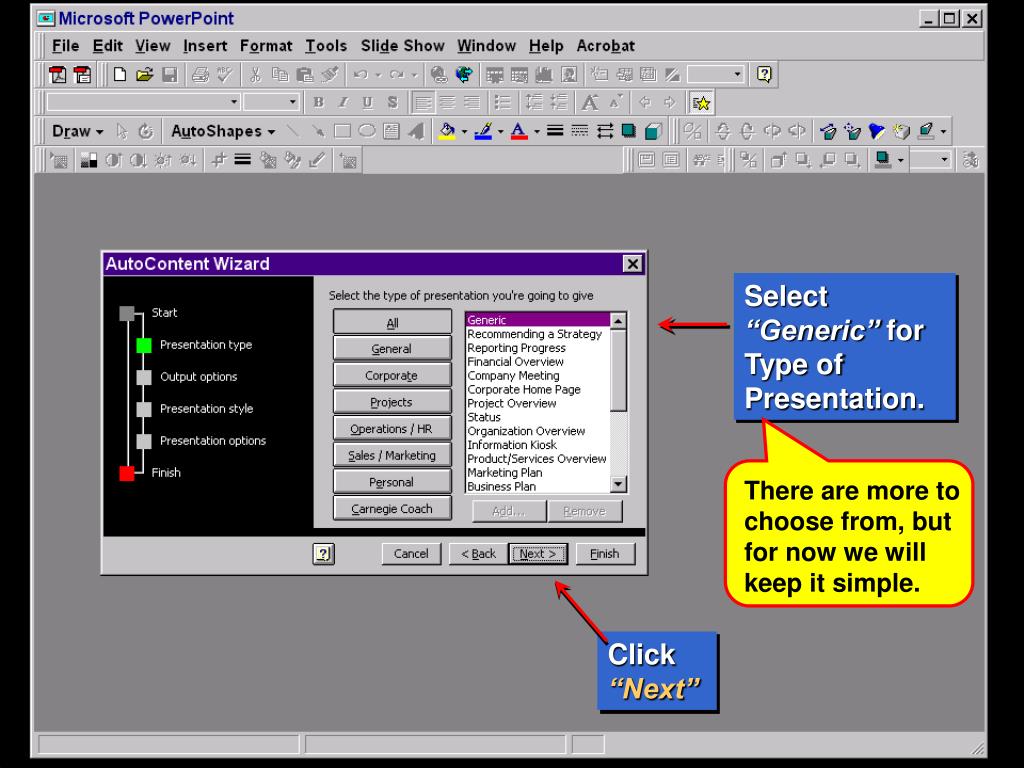
Task: Click the Copy icon
Action: tap(280, 74)
